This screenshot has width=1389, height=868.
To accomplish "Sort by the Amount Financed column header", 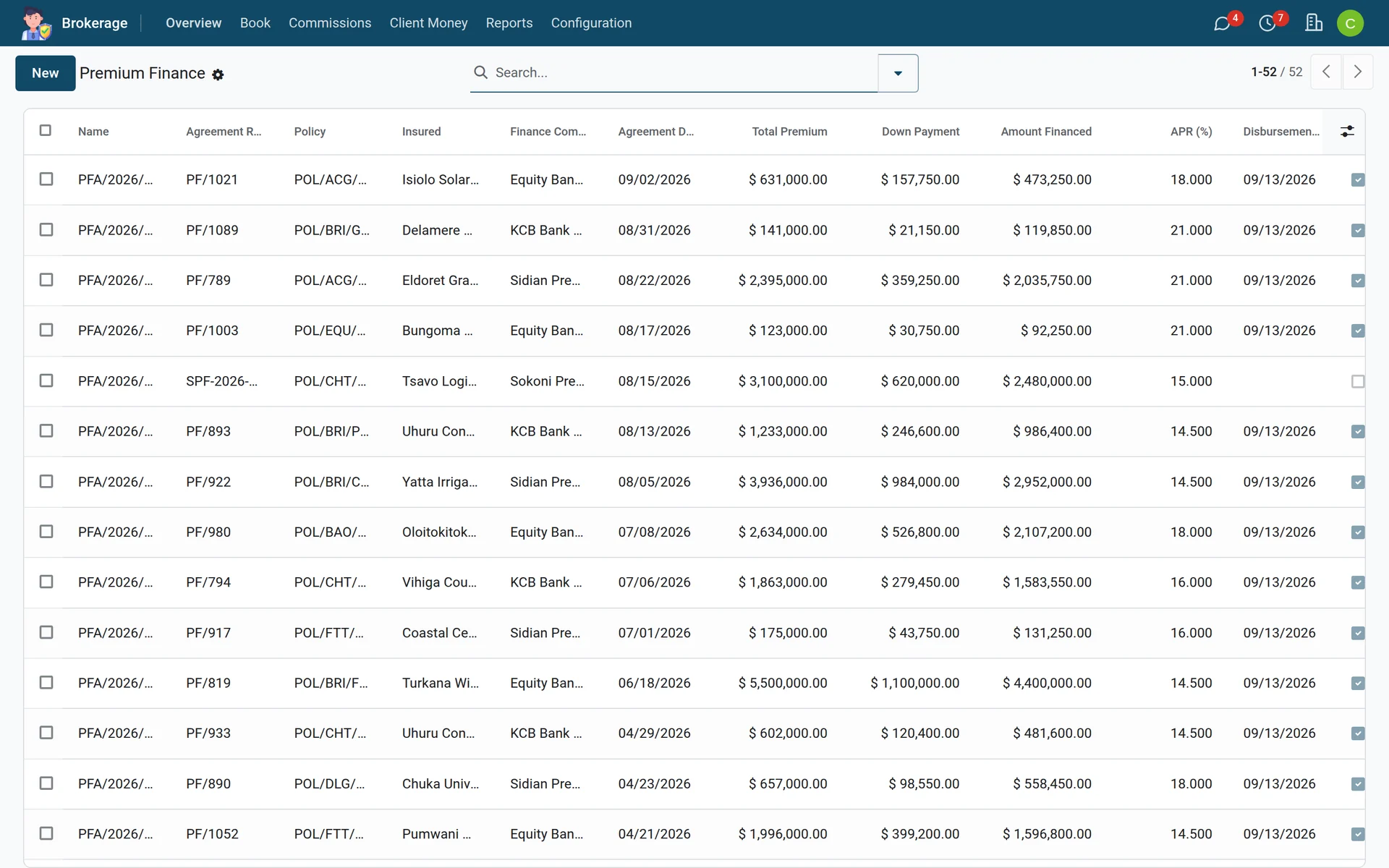I will (1046, 132).
